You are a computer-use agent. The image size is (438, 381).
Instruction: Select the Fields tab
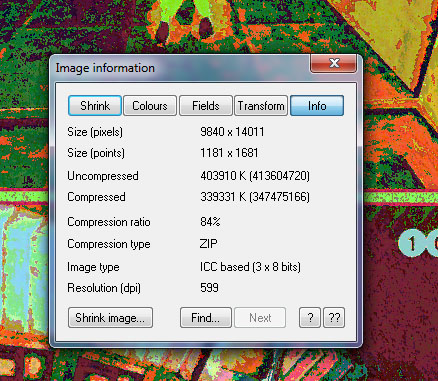tap(206, 106)
